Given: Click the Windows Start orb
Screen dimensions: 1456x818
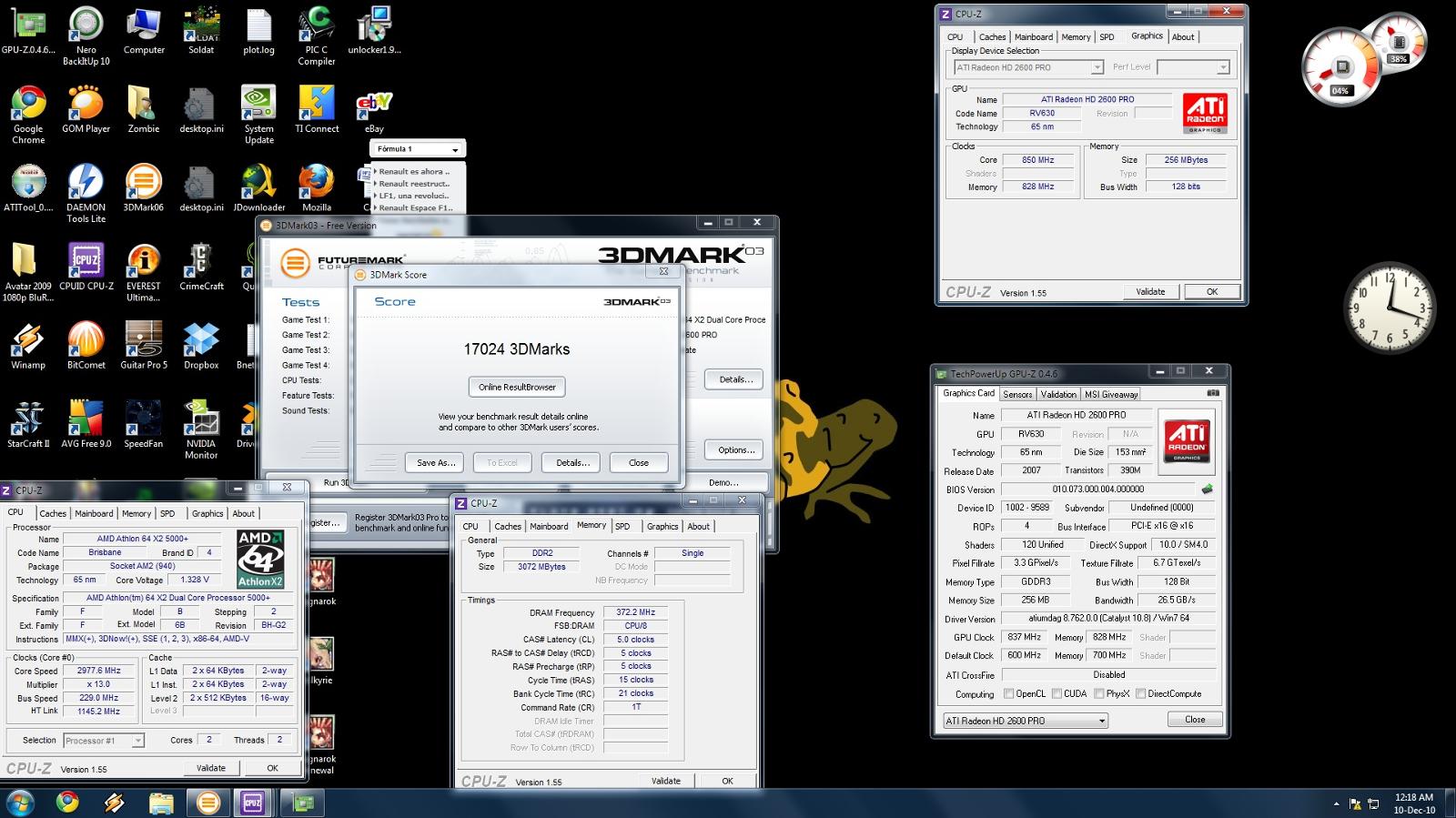Looking at the screenshot, I should click(x=20, y=803).
